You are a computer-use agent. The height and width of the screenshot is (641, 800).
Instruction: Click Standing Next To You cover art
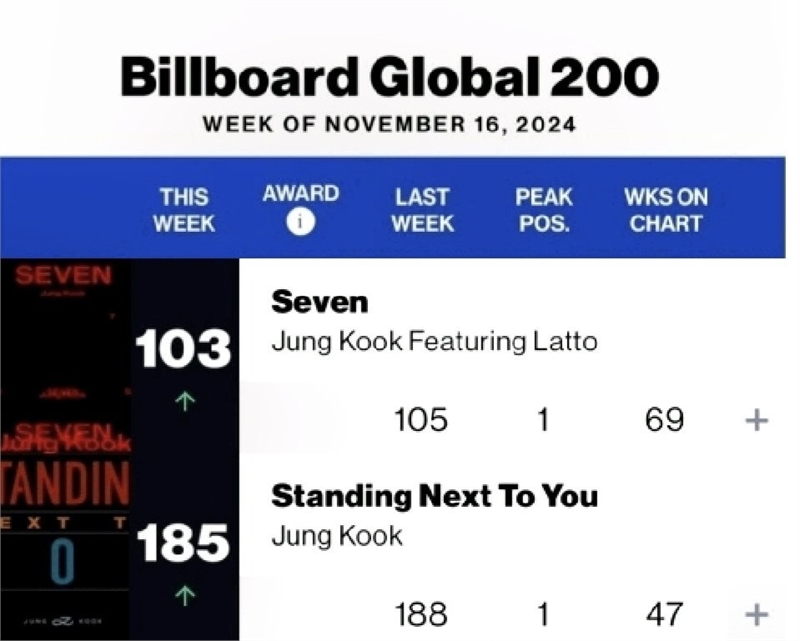[x=65, y=547]
